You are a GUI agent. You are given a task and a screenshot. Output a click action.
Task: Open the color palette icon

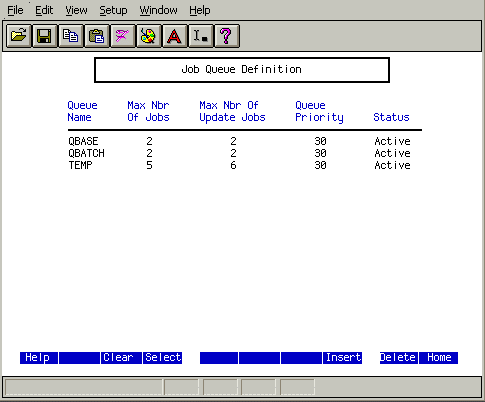click(x=149, y=36)
